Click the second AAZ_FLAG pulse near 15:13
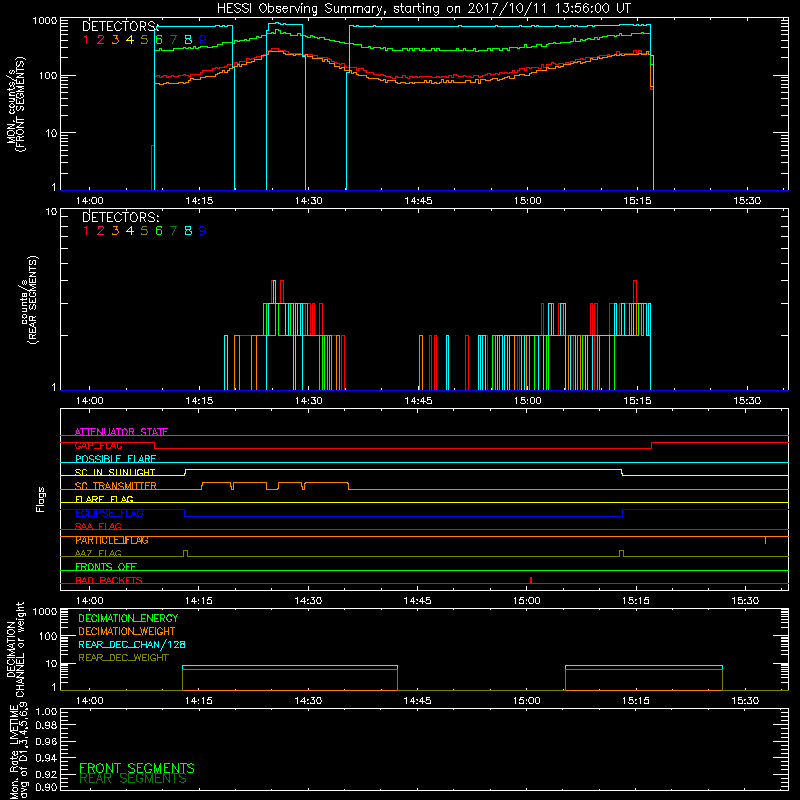This screenshot has height=800, width=800. click(621, 553)
